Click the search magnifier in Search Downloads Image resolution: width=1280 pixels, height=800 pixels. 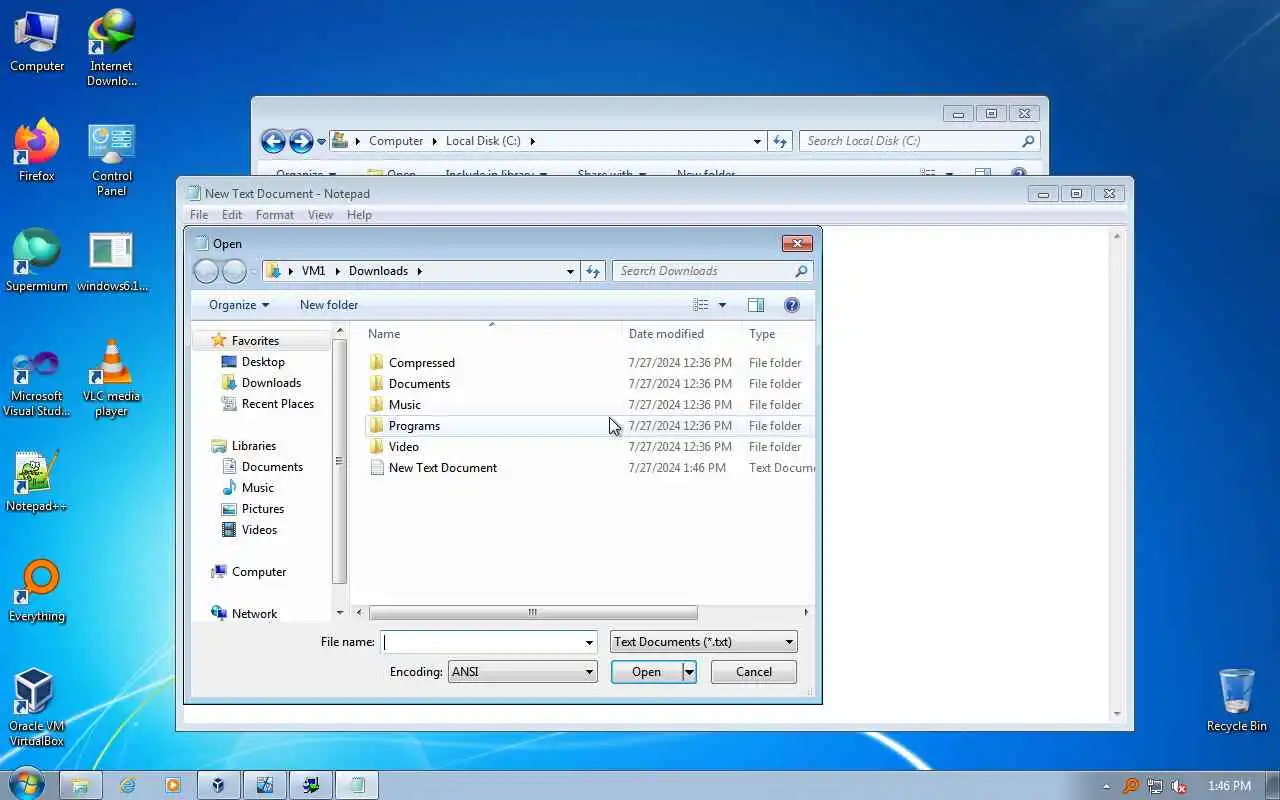tap(801, 271)
